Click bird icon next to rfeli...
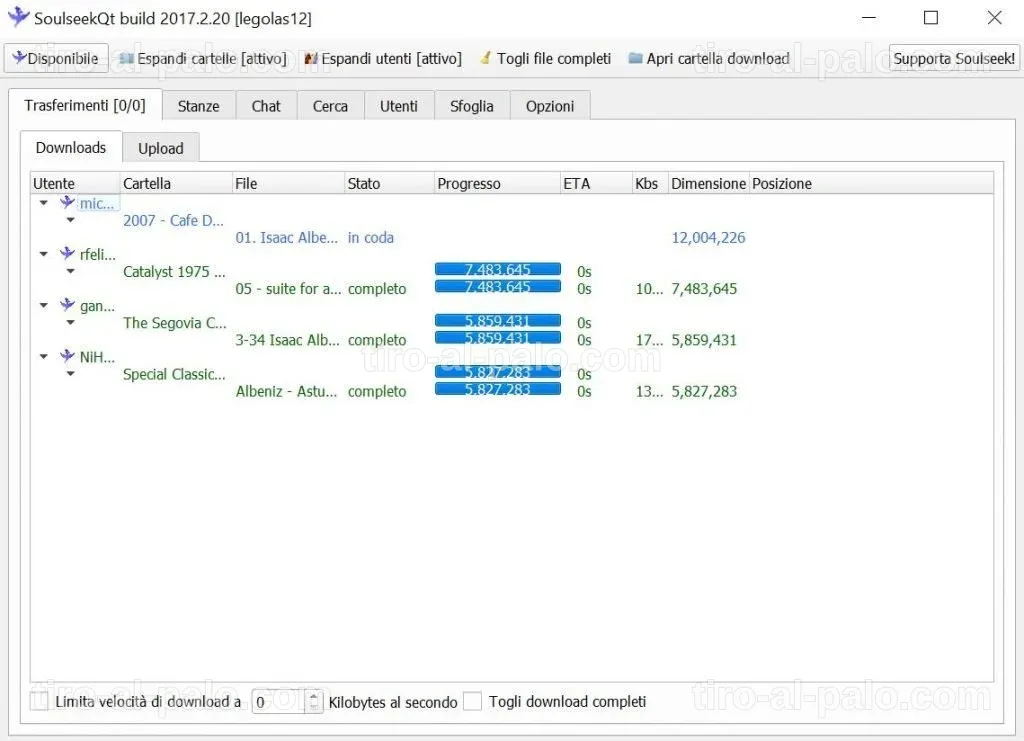This screenshot has height=741, width=1024. point(67,253)
